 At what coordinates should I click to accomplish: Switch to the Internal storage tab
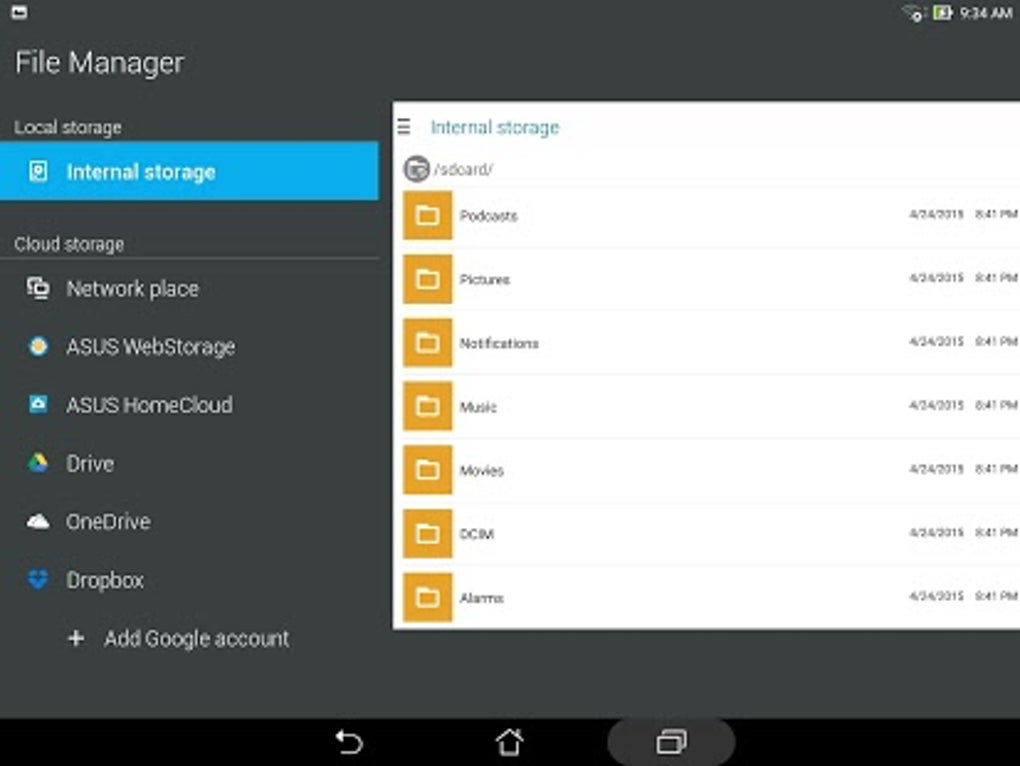(x=495, y=127)
